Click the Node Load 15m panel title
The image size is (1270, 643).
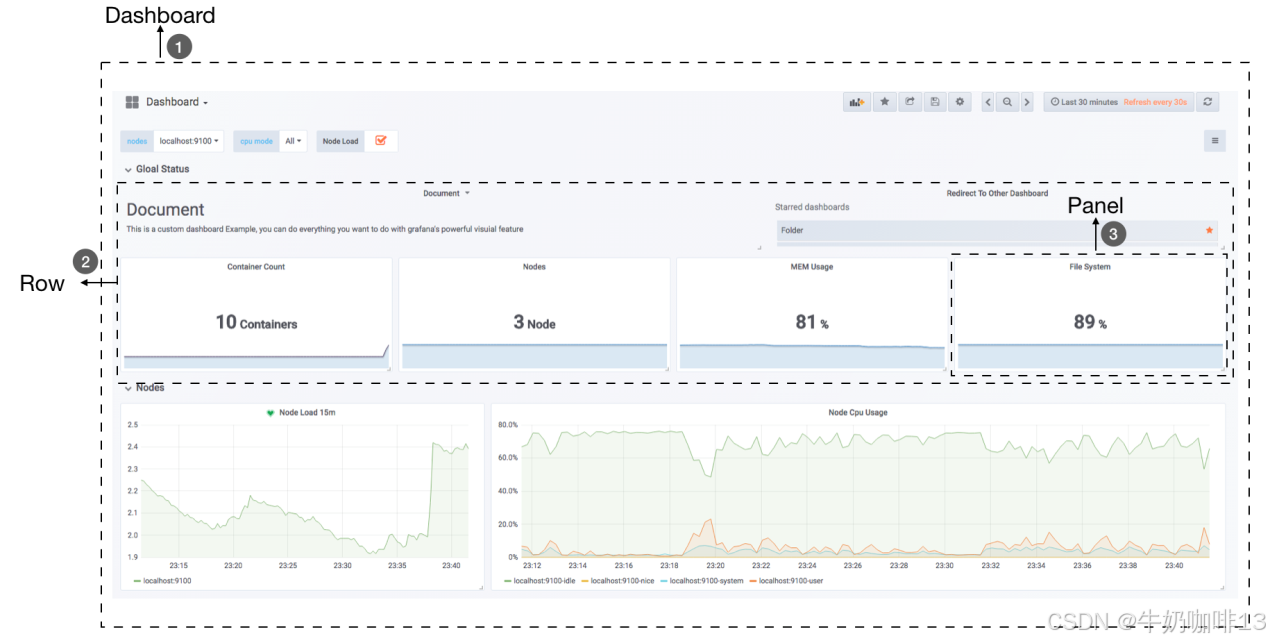306,413
